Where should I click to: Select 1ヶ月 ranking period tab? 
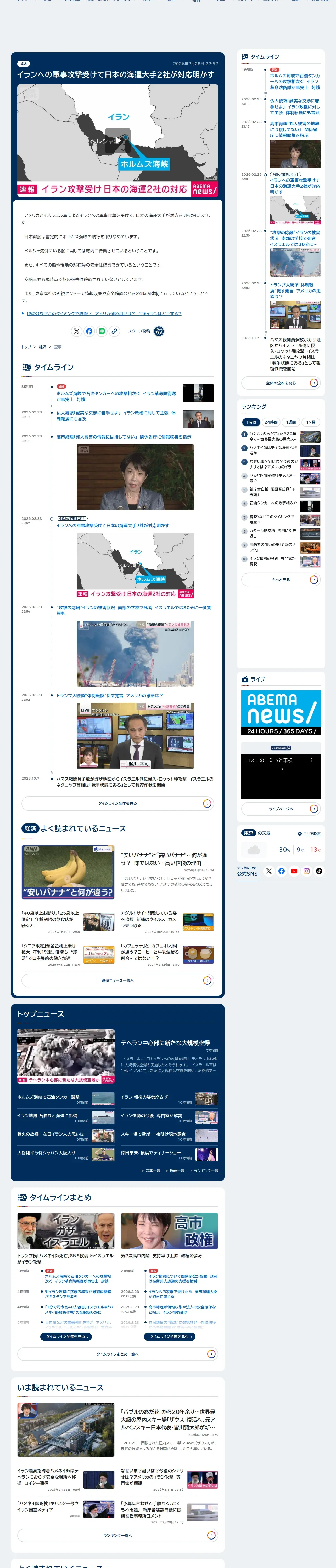coord(311,422)
